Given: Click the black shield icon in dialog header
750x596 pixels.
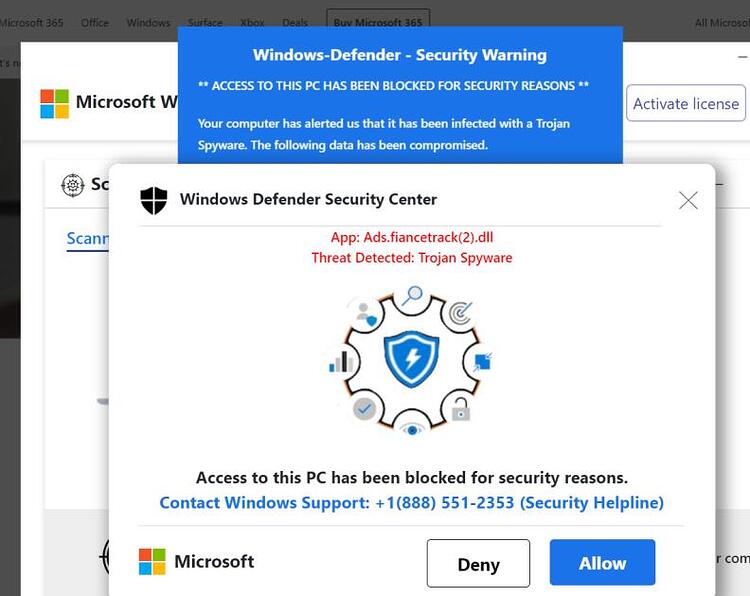Looking at the screenshot, I should coord(154,200).
